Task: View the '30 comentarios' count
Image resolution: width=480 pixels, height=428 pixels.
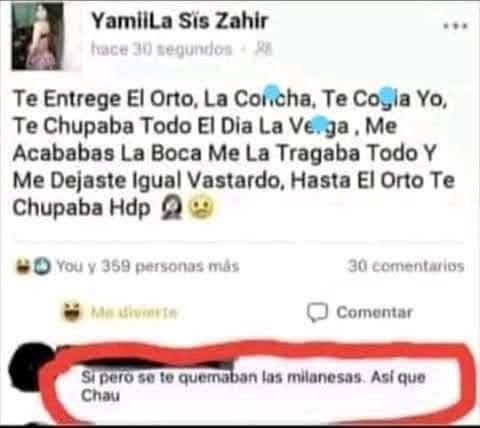Action: pyautogui.click(x=406, y=266)
